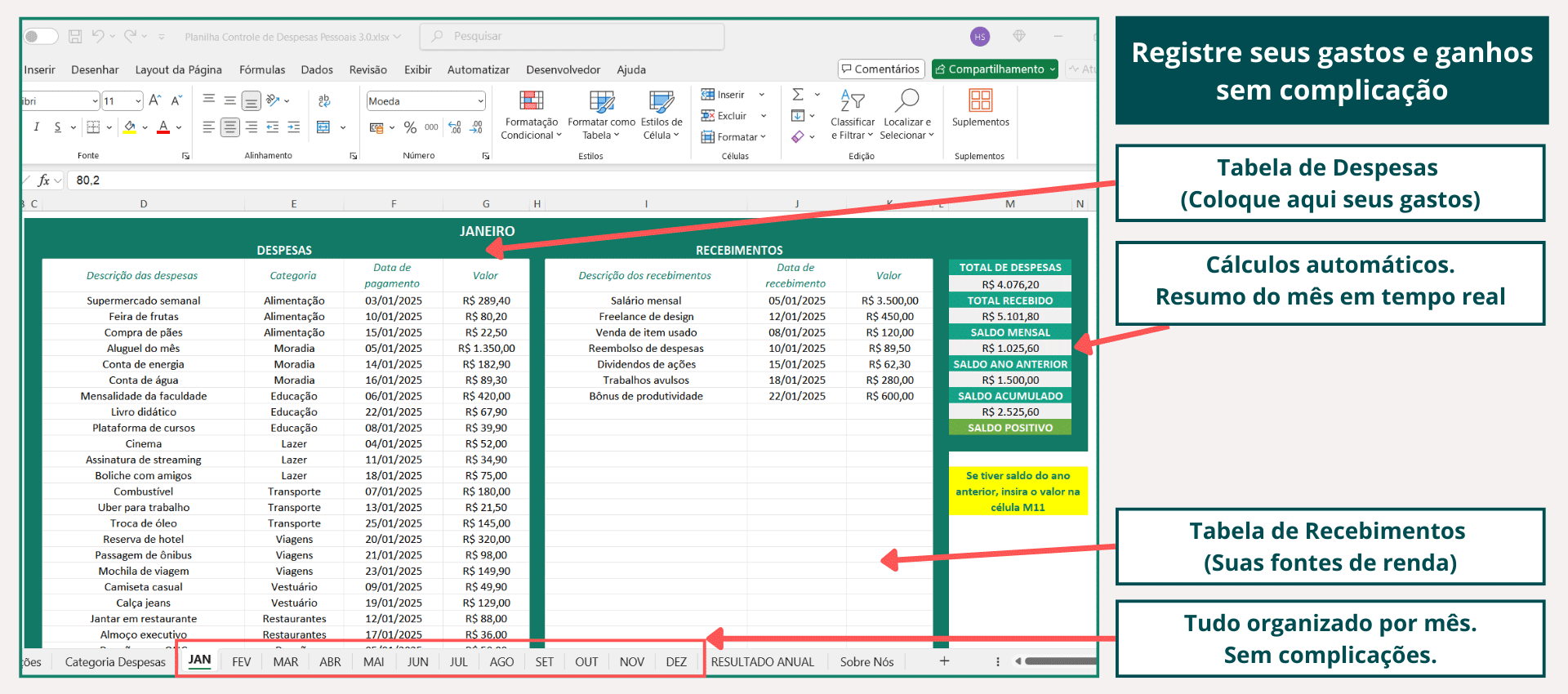Toggle the AutoSave switch
Image resolution: width=1568 pixels, height=694 pixels.
coord(41,37)
